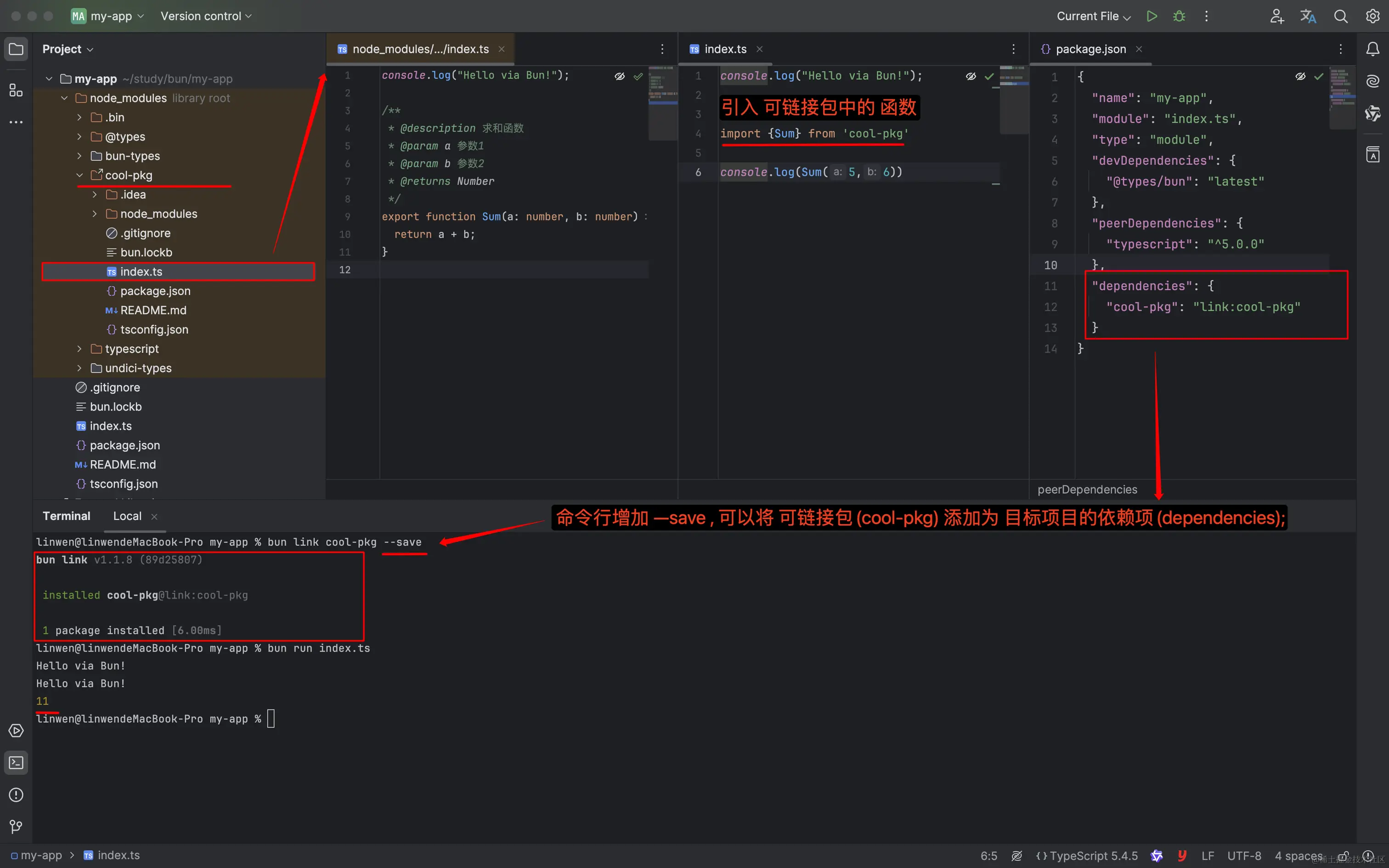Run the current file with Run icon

click(1152, 16)
